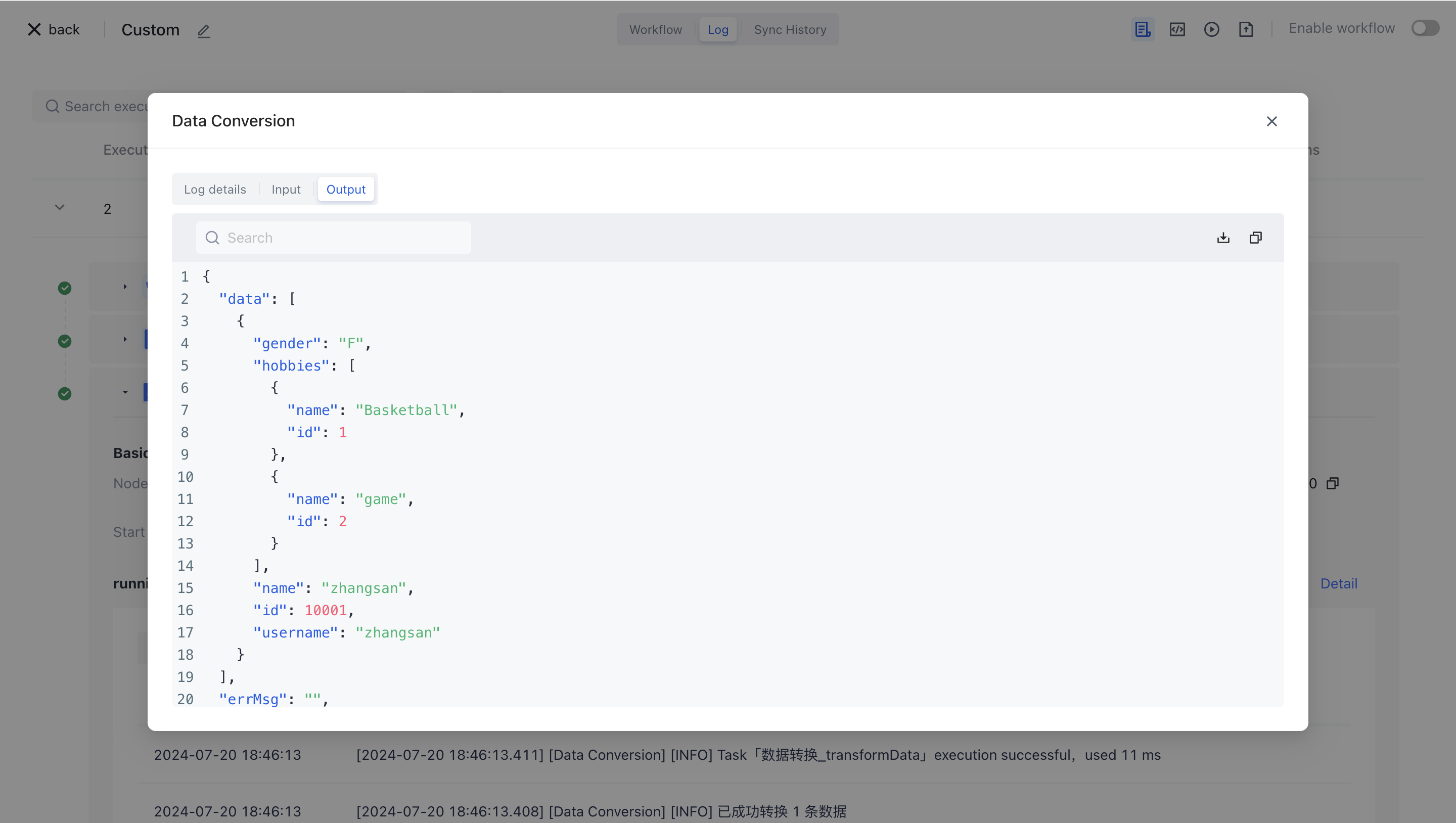Viewport: 1456px width, 823px height.
Task: Switch to the Input tab
Action: [x=286, y=190]
